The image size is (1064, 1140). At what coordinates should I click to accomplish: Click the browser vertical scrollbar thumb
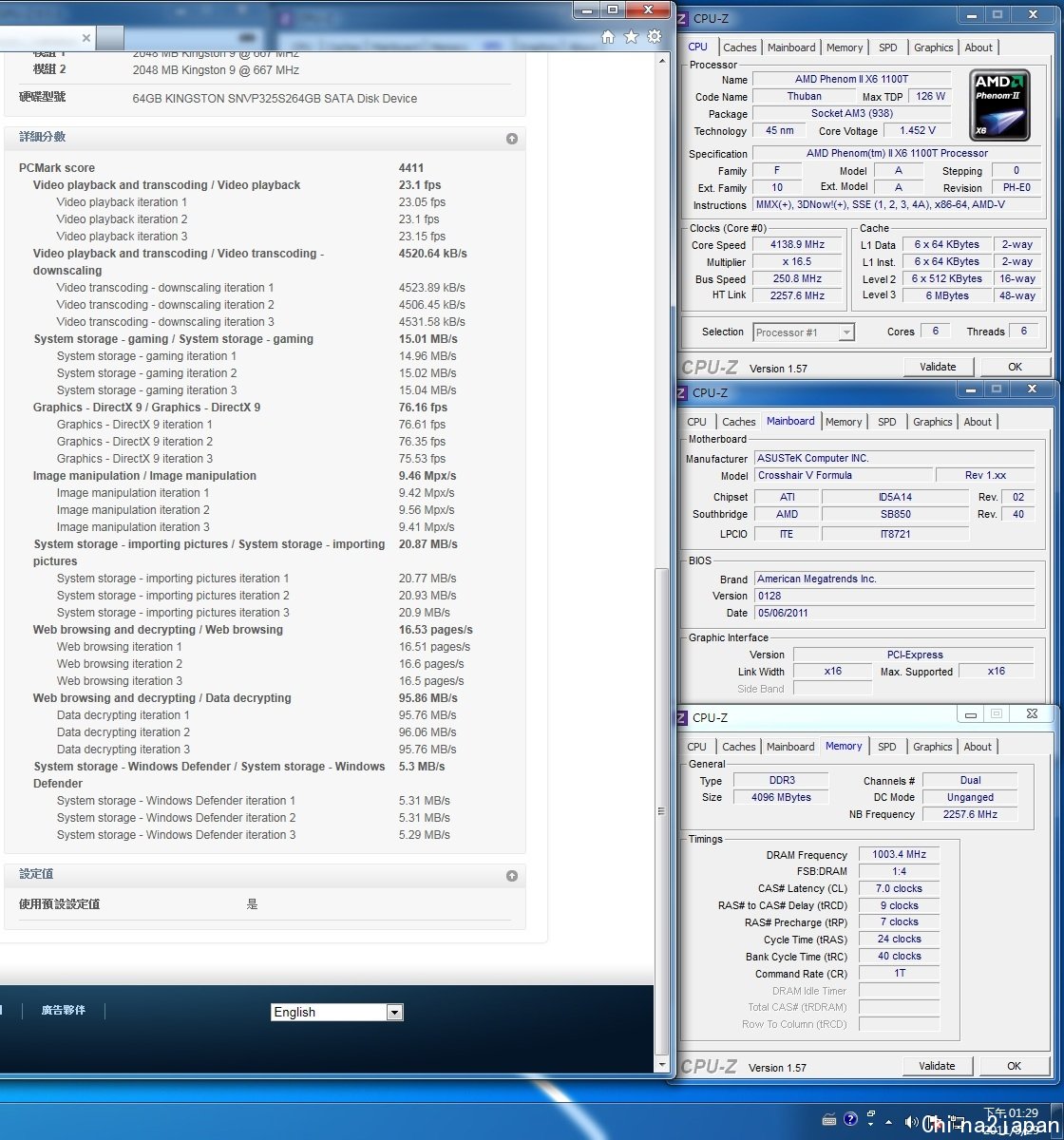click(x=662, y=810)
